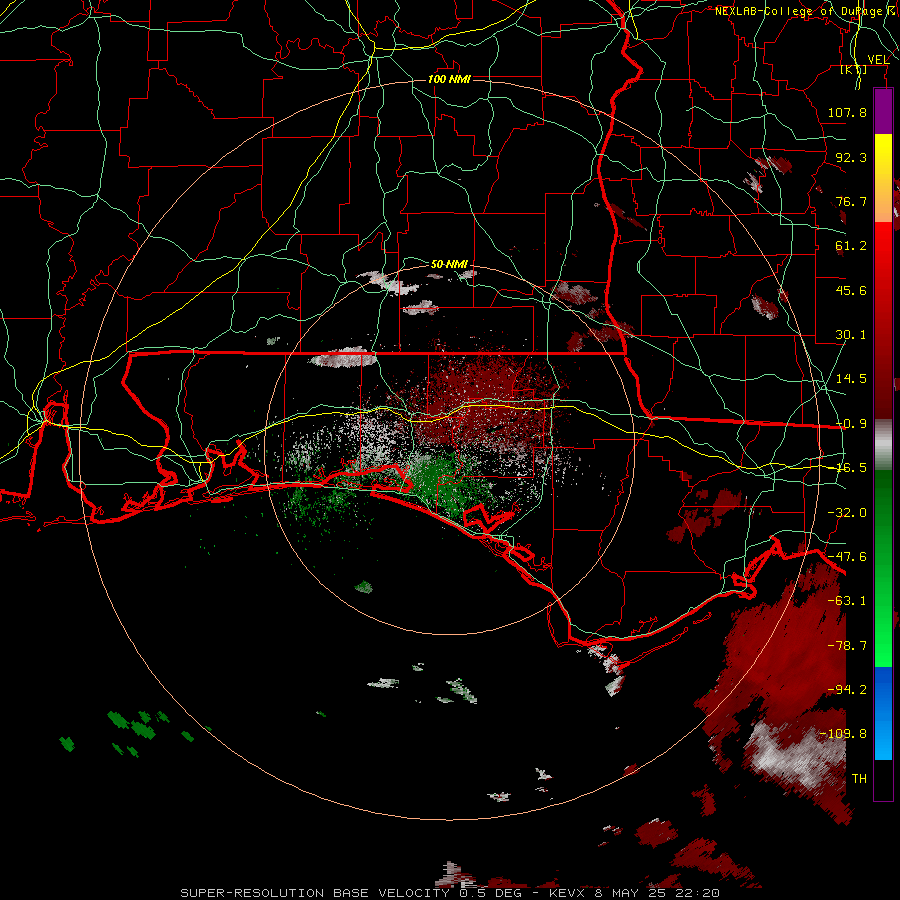Screen dimensions: 900x900
Task: Select the -47.6 velocity scale value
Action: pyautogui.click(x=847, y=557)
